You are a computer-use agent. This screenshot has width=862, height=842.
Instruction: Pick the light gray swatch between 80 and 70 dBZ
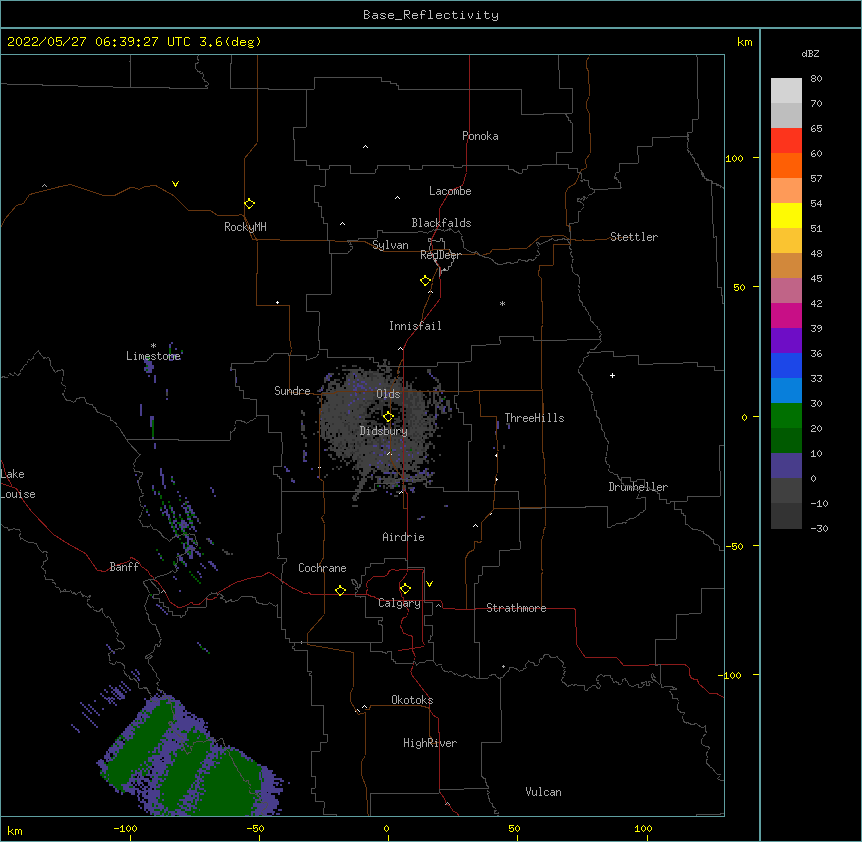(786, 91)
